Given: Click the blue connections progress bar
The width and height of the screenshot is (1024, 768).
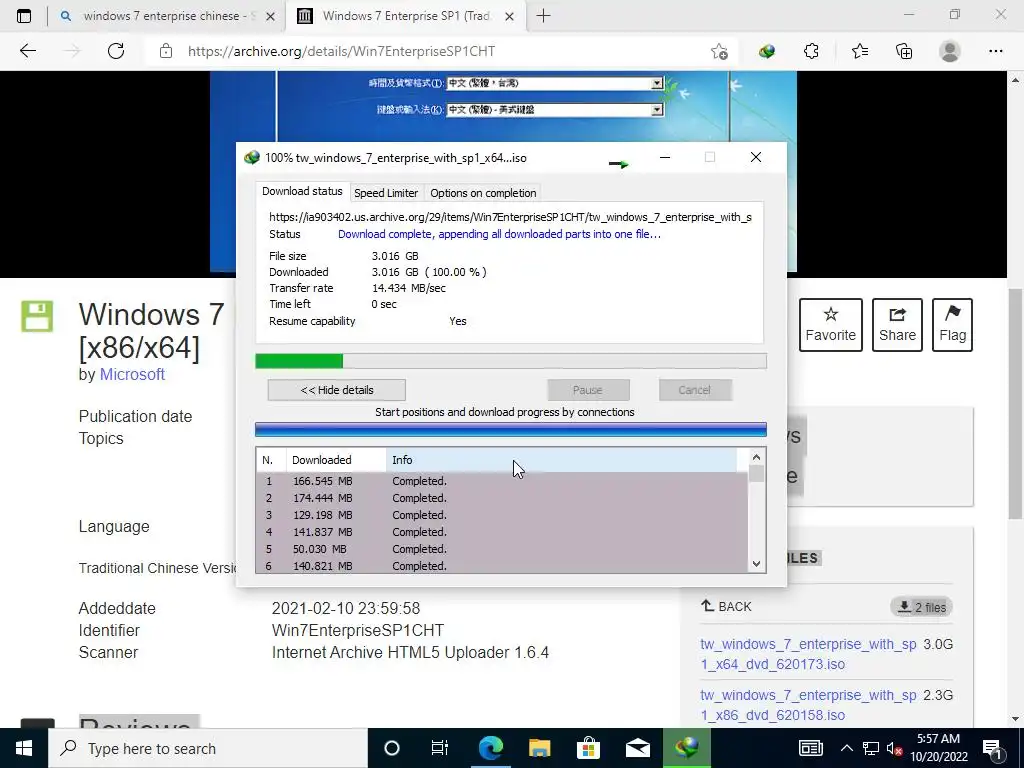Looking at the screenshot, I should [511, 429].
